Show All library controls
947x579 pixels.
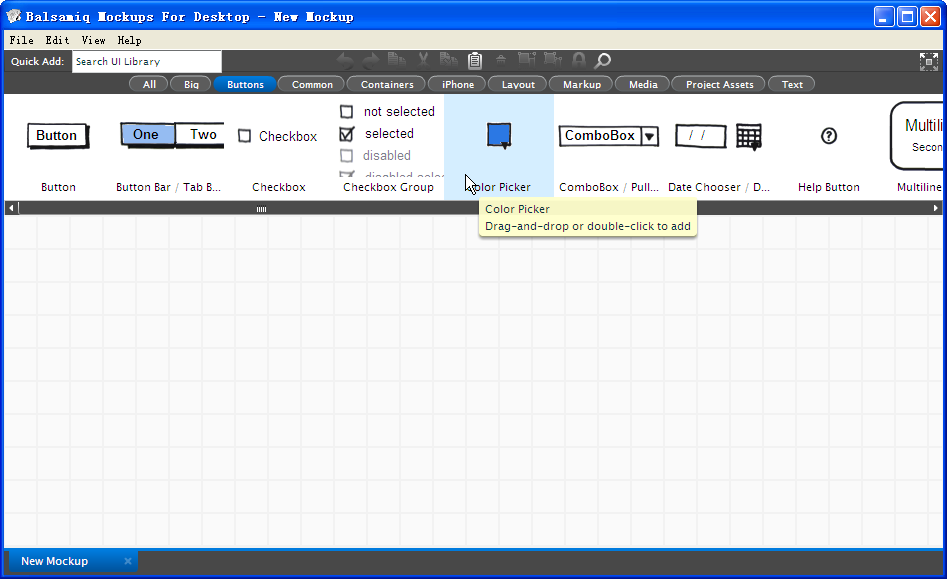coord(149,84)
